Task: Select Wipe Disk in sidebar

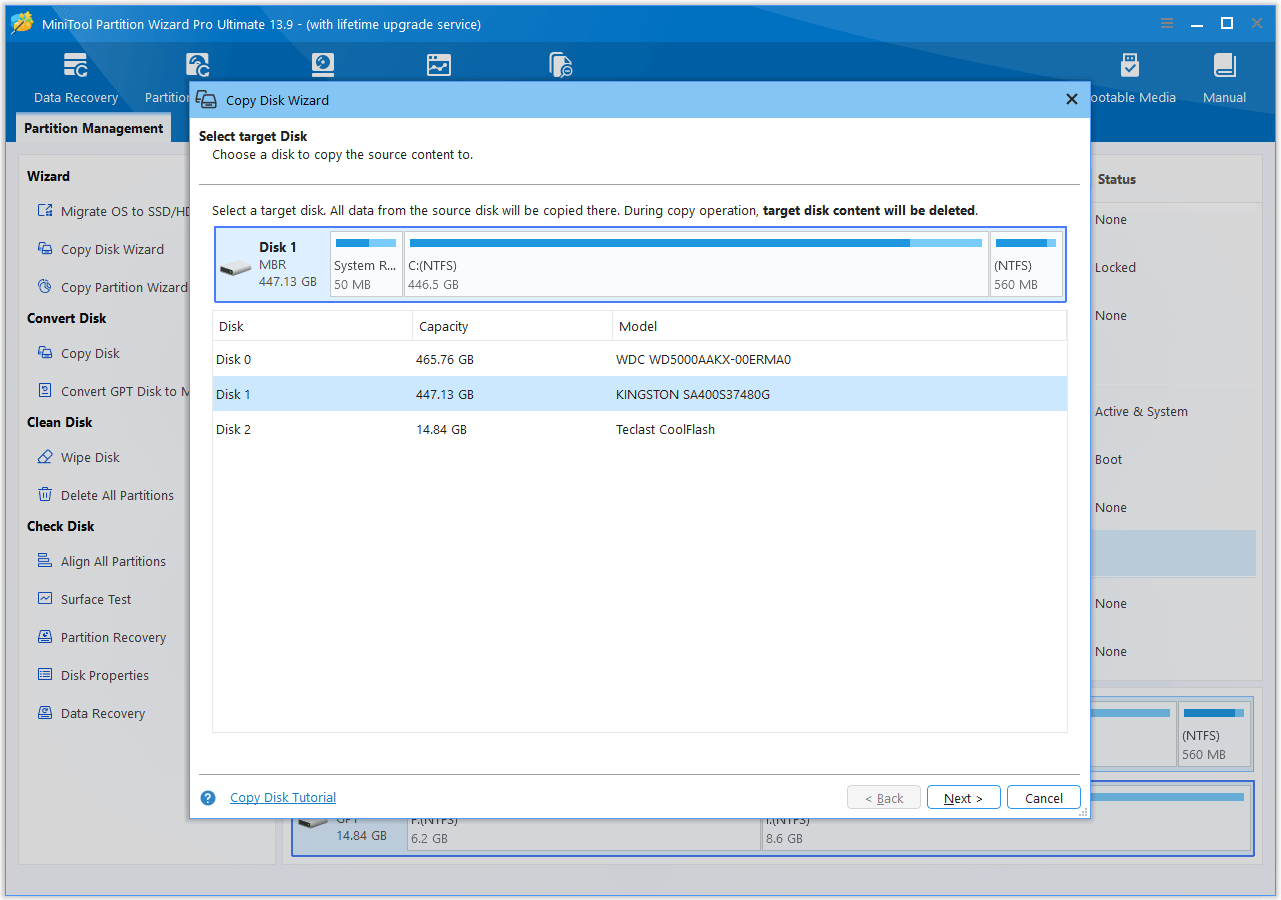Action: click(78, 457)
